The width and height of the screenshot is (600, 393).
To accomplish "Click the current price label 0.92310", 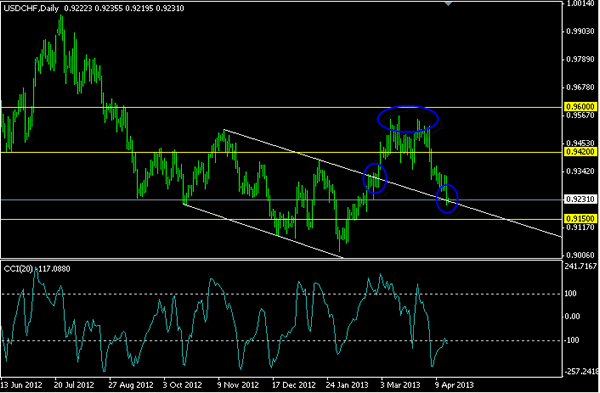I will 580,199.
